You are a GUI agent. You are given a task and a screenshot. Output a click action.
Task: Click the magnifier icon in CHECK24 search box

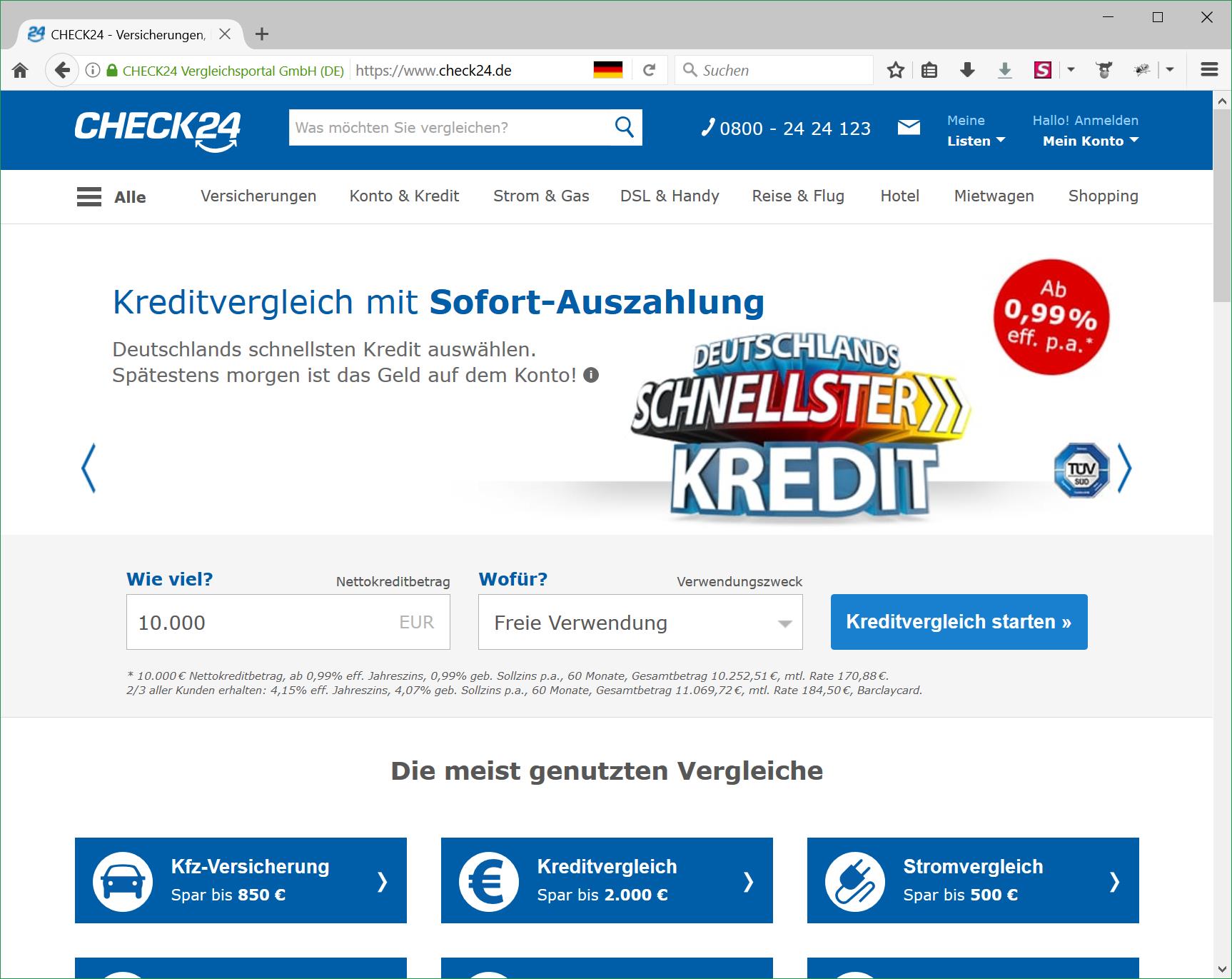(624, 127)
